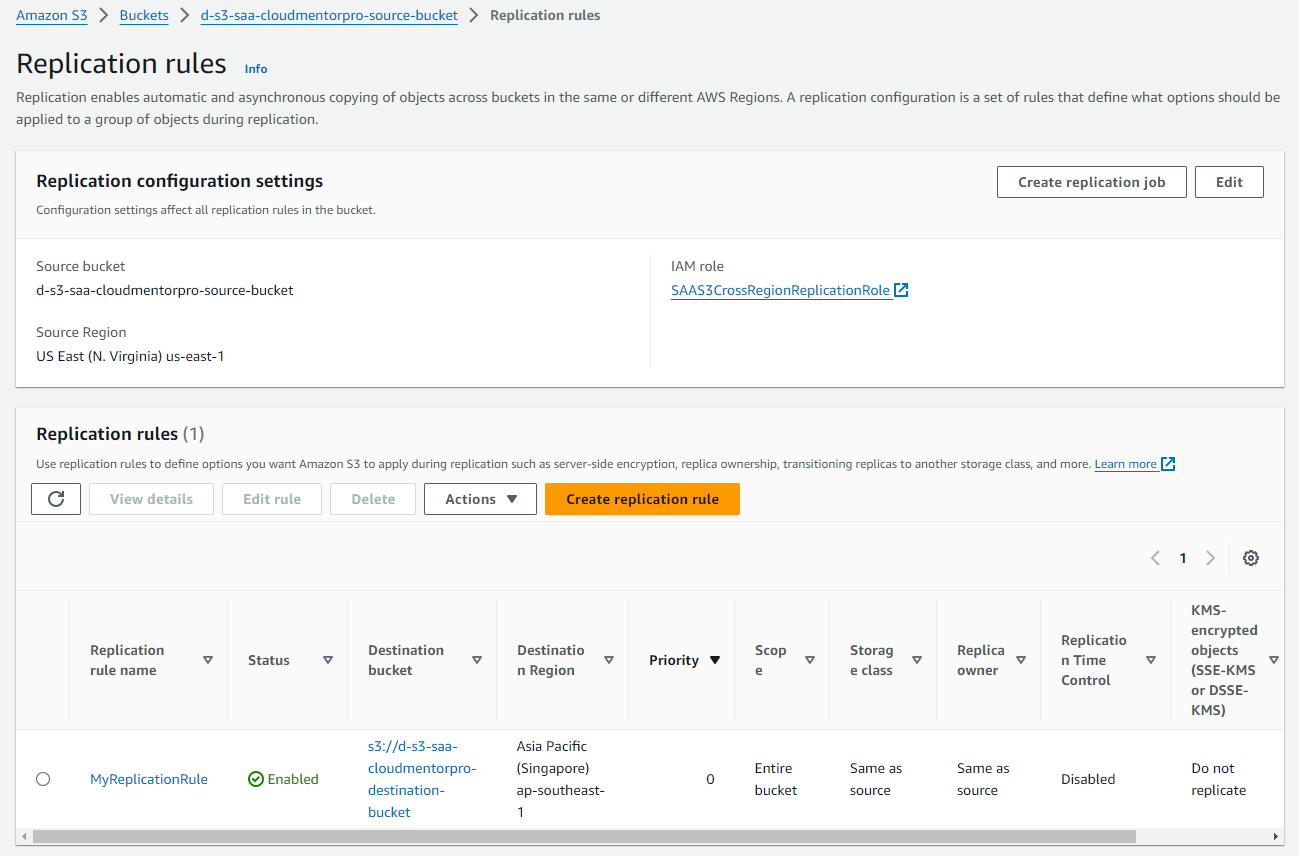
Task: Click the previous page arrow in pagination
Action: tap(1155, 558)
